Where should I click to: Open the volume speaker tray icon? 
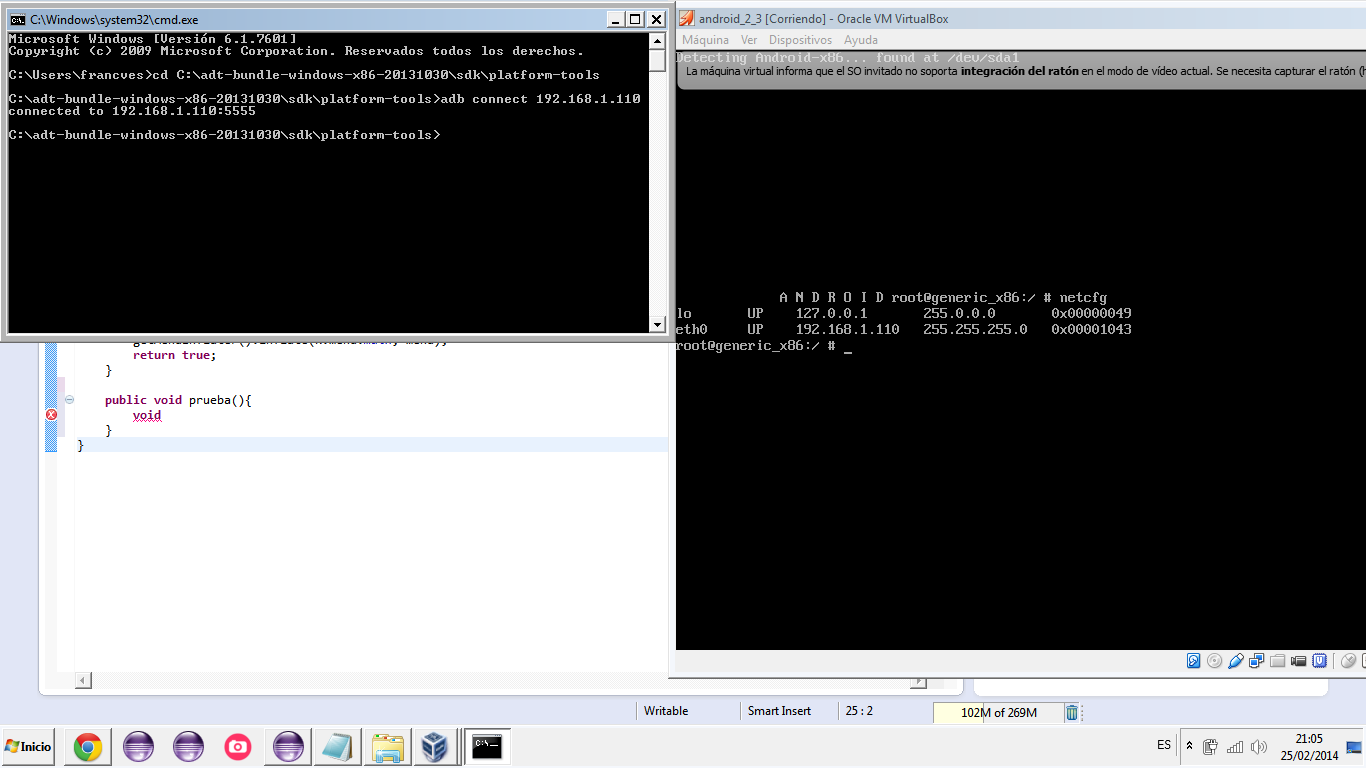click(x=1259, y=746)
